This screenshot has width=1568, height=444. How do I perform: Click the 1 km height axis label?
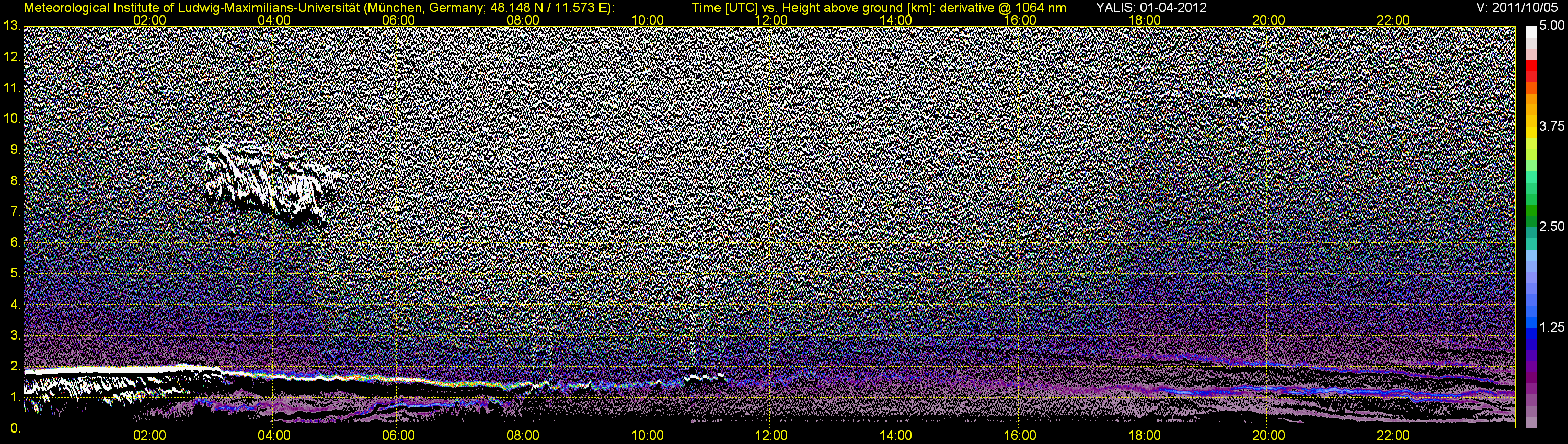(x=15, y=398)
